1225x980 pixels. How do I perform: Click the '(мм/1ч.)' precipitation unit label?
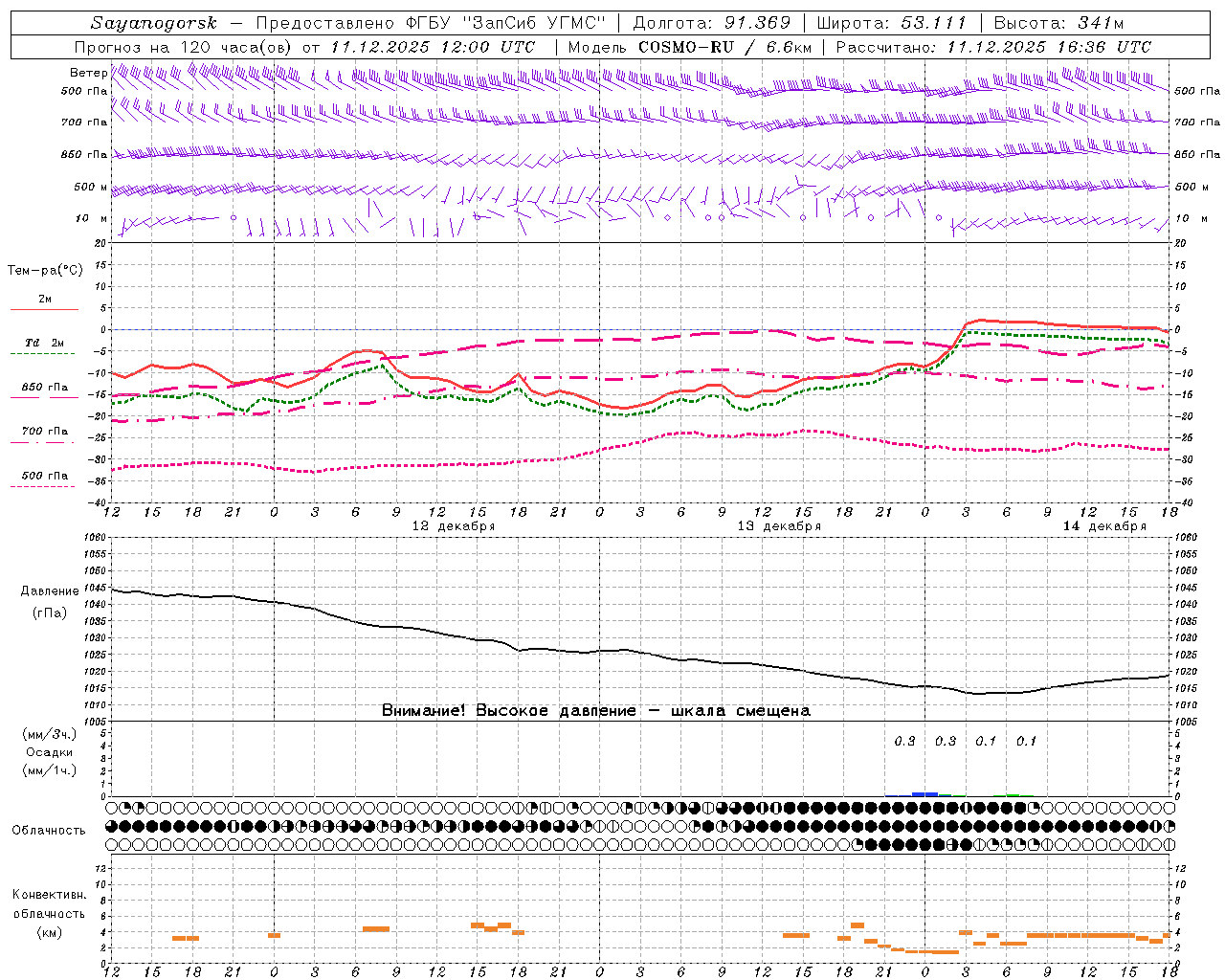(x=50, y=770)
